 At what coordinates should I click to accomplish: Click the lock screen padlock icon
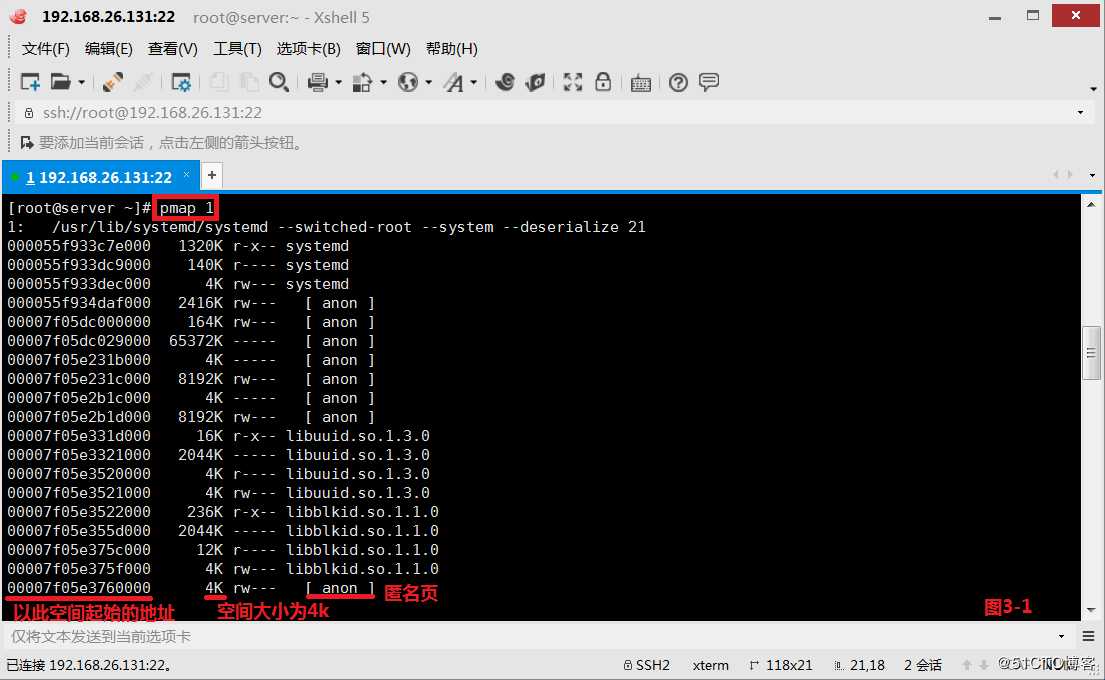[603, 82]
